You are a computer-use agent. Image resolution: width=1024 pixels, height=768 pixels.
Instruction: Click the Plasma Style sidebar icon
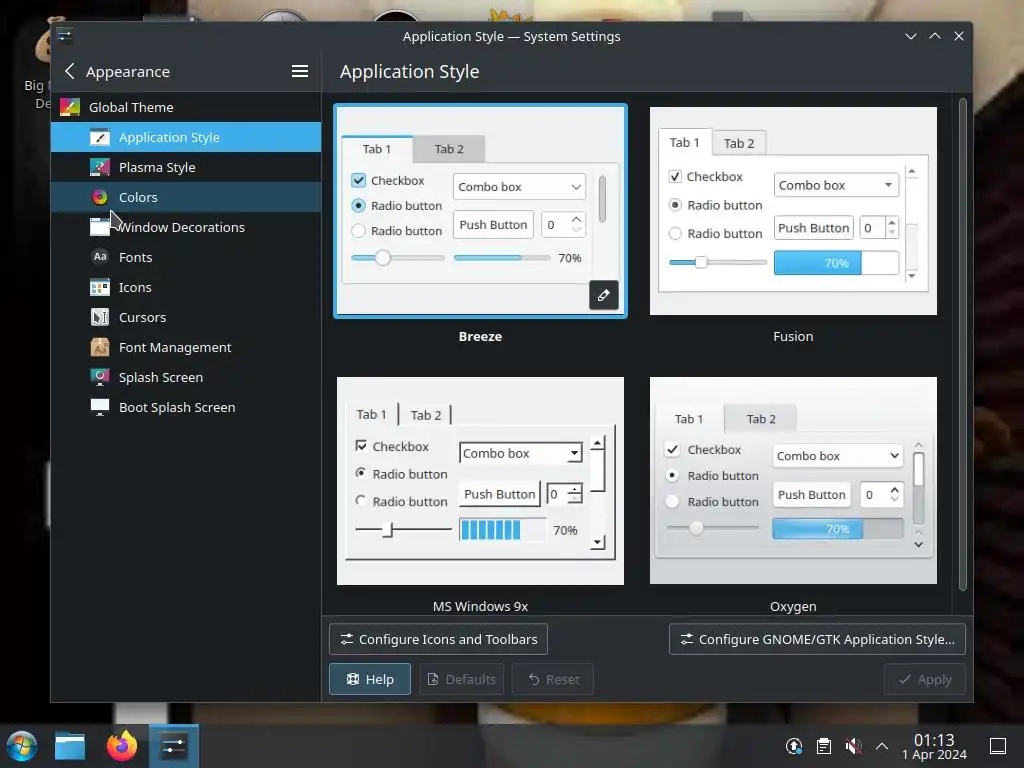tap(99, 167)
